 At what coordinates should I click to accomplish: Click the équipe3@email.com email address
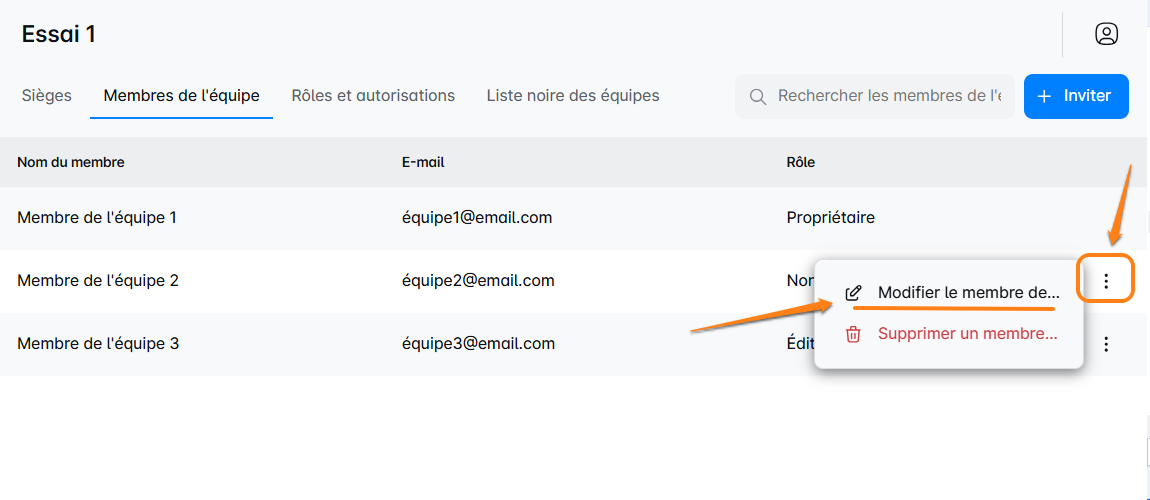pyautogui.click(x=478, y=344)
